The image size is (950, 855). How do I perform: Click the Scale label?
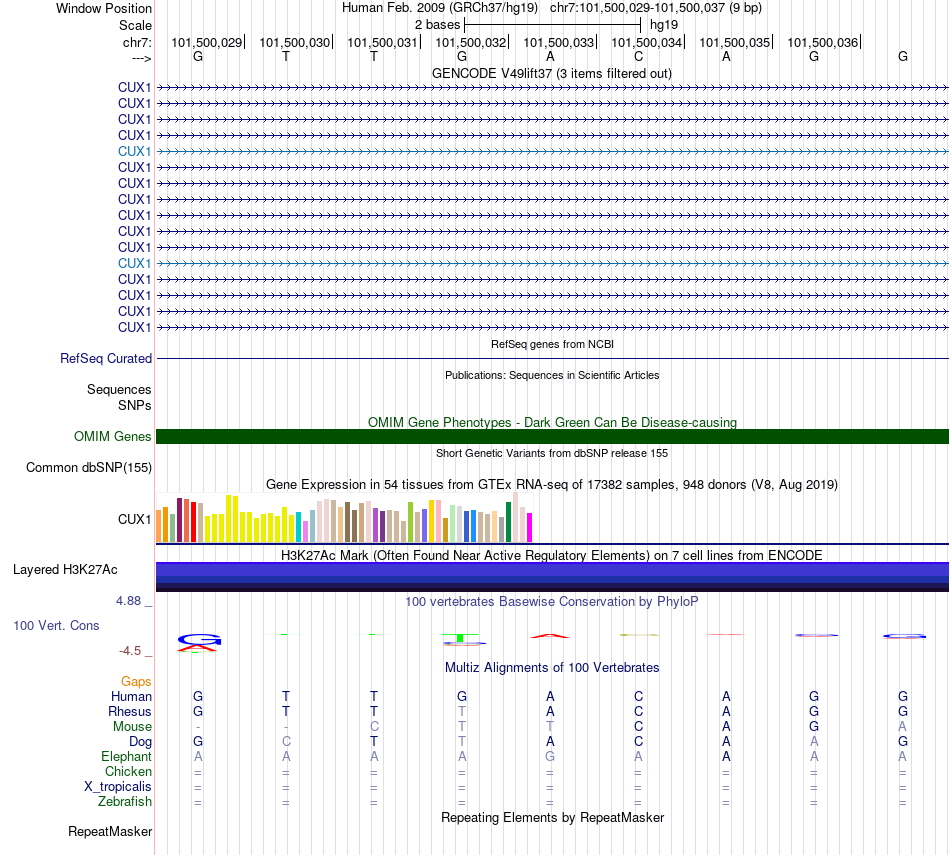click(135, 25)
